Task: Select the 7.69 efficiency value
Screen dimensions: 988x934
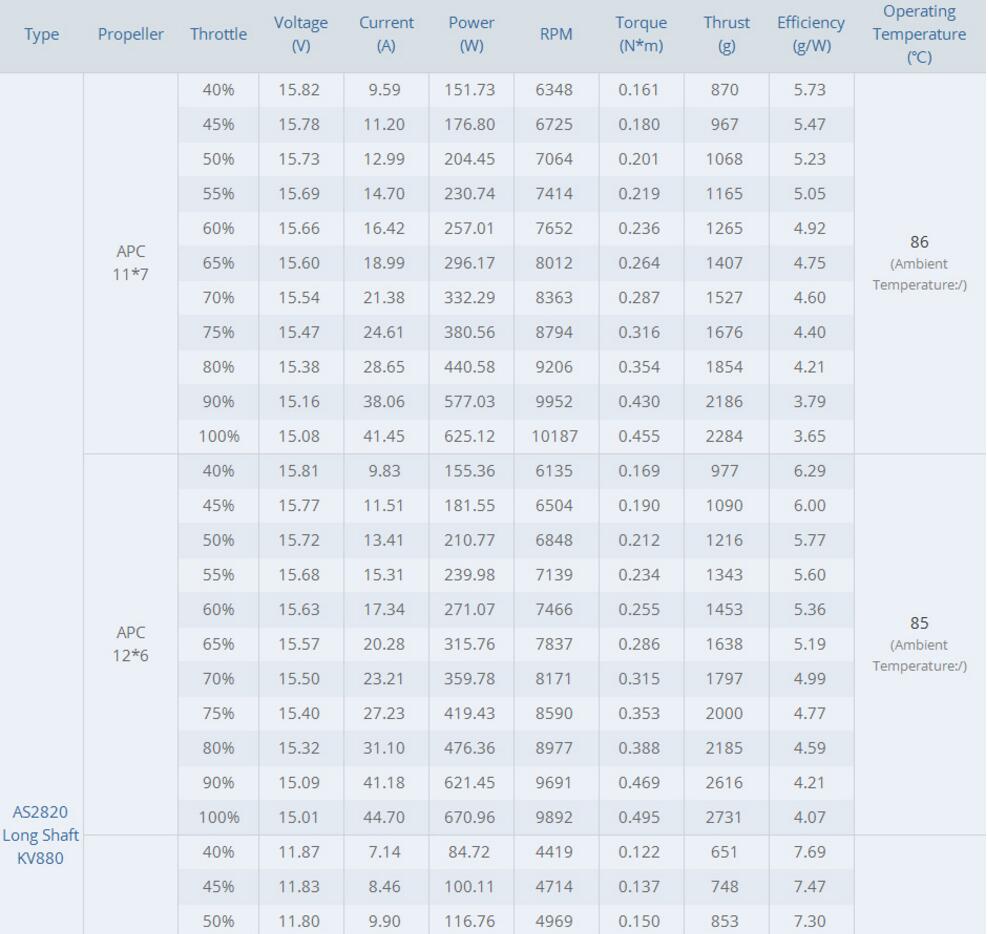Action: (x=809, y=852)
